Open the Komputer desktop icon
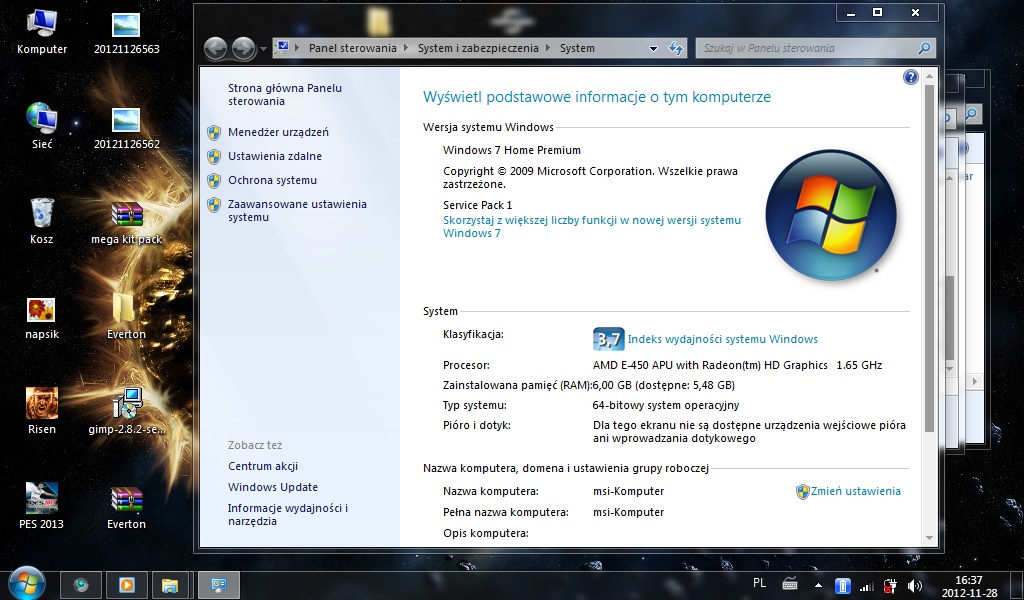This screenshot has height=600, width=1024. pyautogui.click(x=42, y=32)
